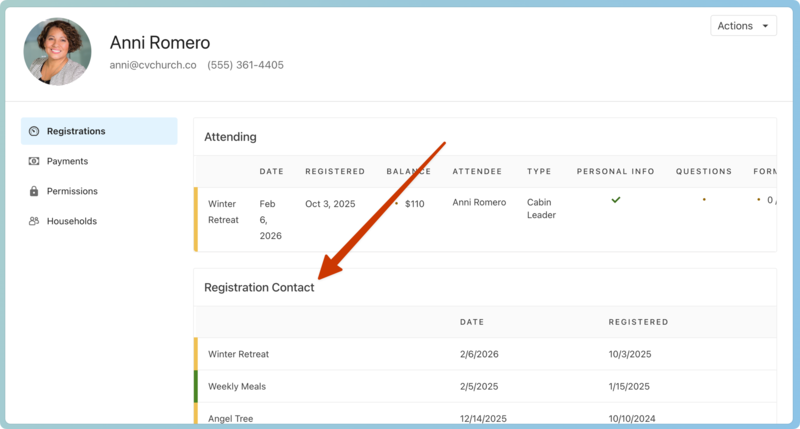Screen dimensions: 800x429
Task: Click the Households people icon
Action: click(34, 221)
